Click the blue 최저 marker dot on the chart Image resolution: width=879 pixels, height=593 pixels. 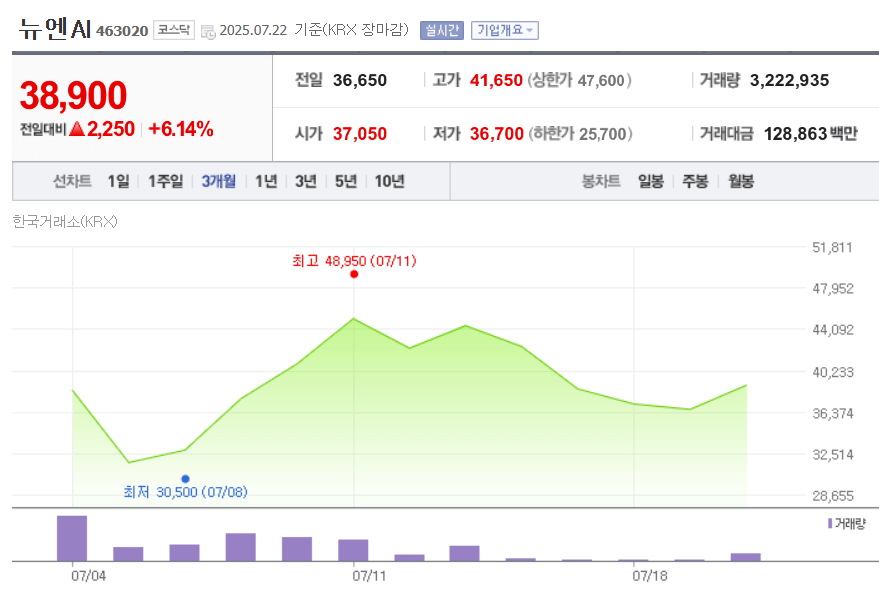pos(185,477)
